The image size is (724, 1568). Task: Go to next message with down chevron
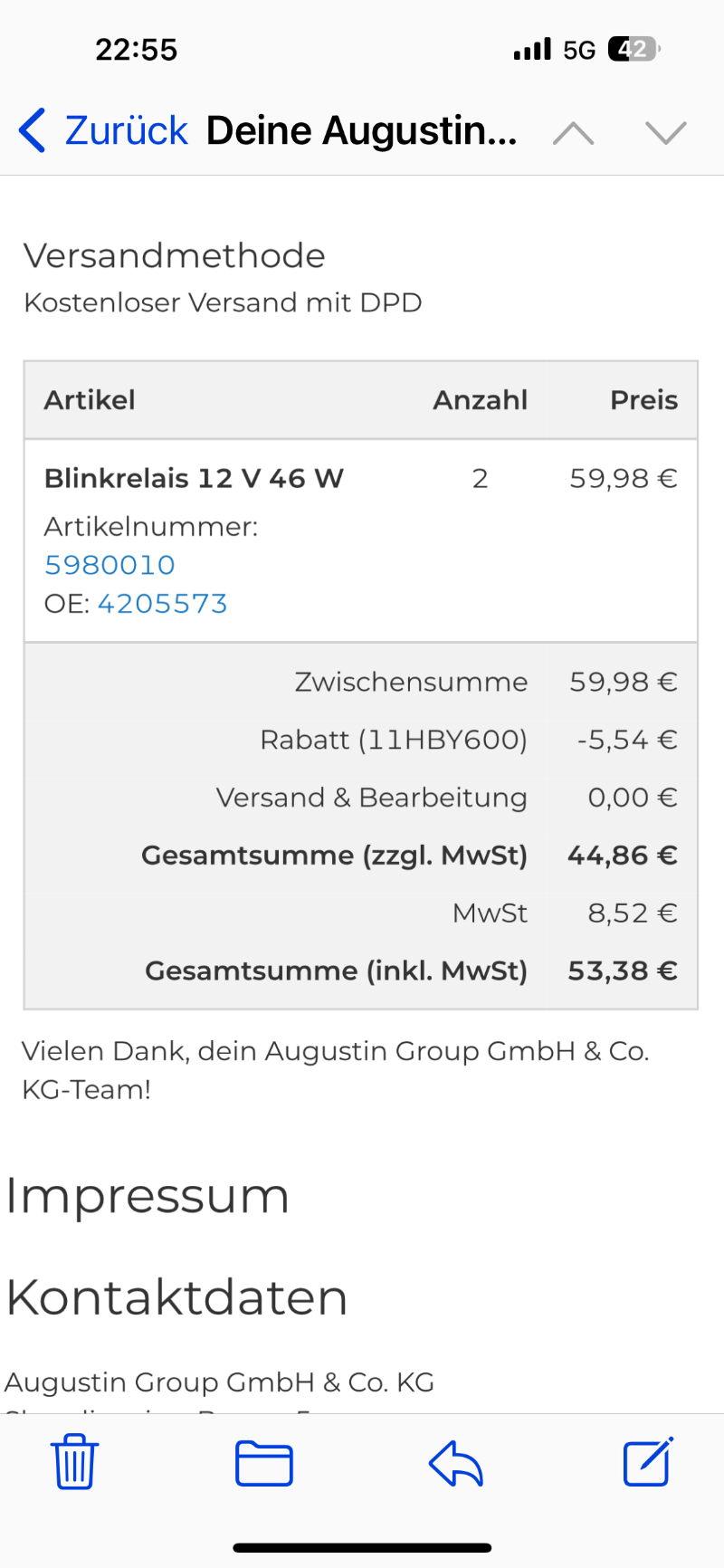(x=666, y=133)
